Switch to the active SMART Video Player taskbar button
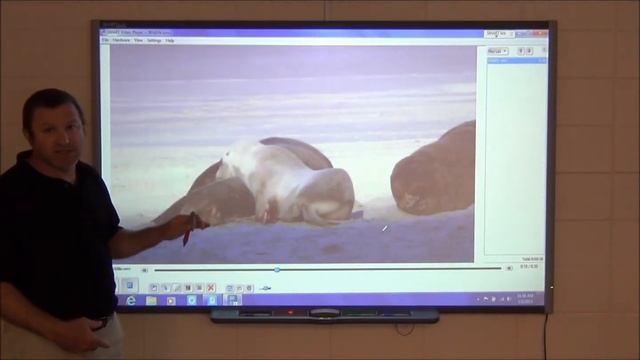640x360 pixels. (x=232, y=300)
